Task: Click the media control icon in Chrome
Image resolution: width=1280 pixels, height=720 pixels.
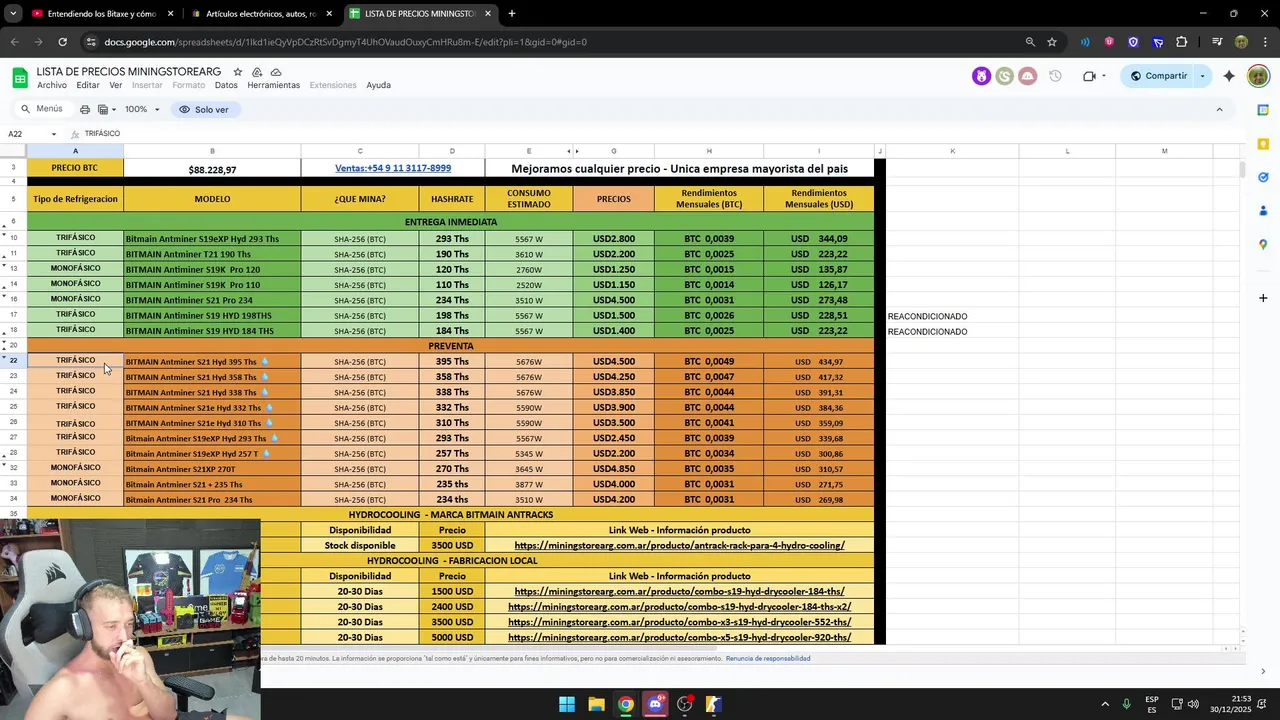Action: point(1217,42)
